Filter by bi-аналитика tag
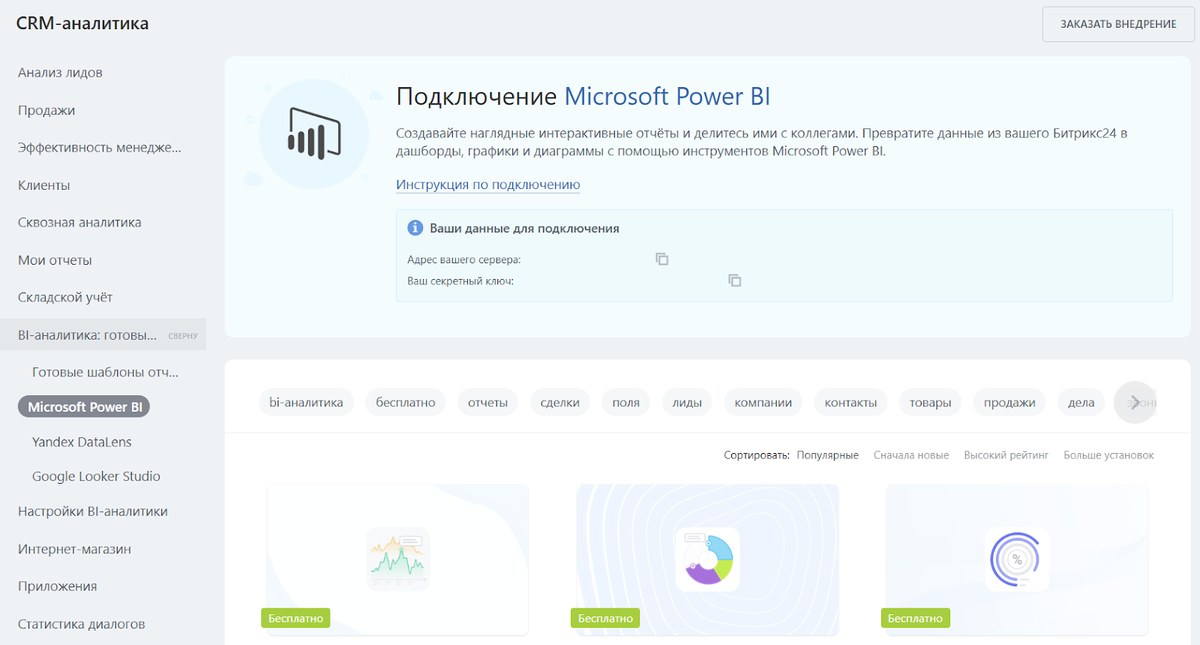Viewport: 1200px width, 645px height. pos(306,402)
